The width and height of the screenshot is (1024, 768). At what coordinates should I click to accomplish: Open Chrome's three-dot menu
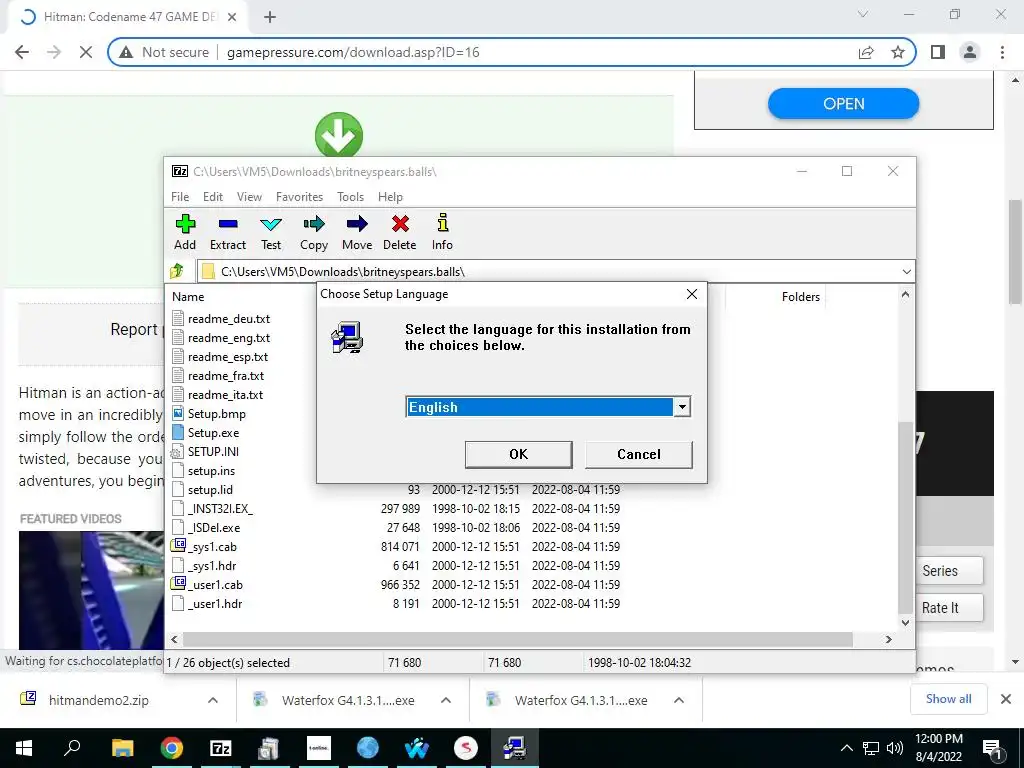pos(1002,52)
